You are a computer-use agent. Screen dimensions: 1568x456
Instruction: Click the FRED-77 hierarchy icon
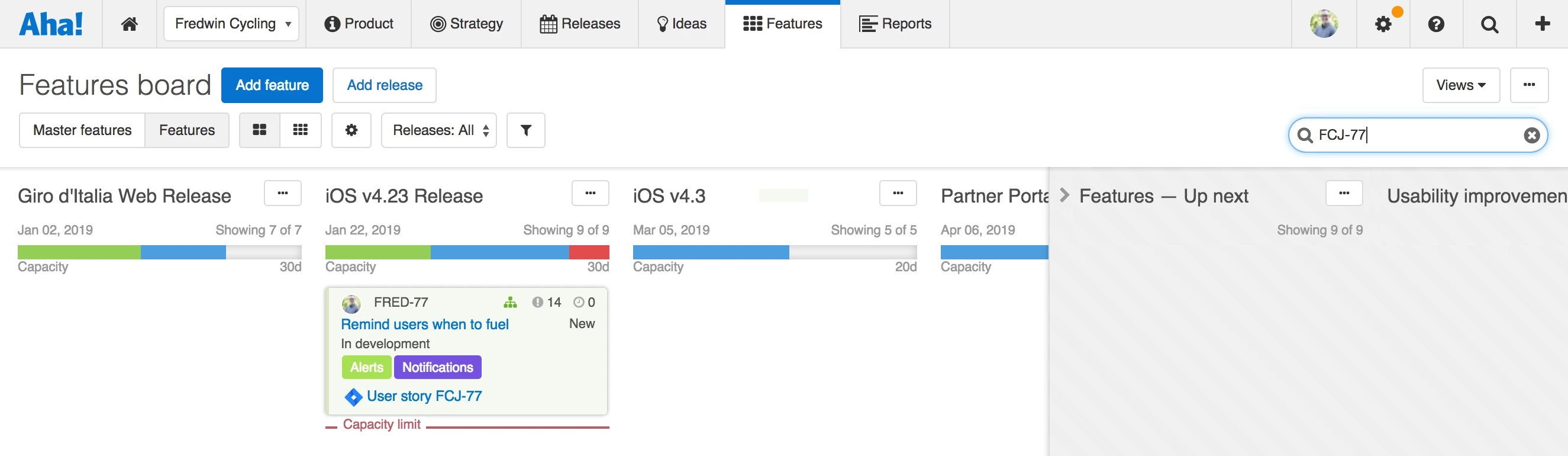coord(510,303)
